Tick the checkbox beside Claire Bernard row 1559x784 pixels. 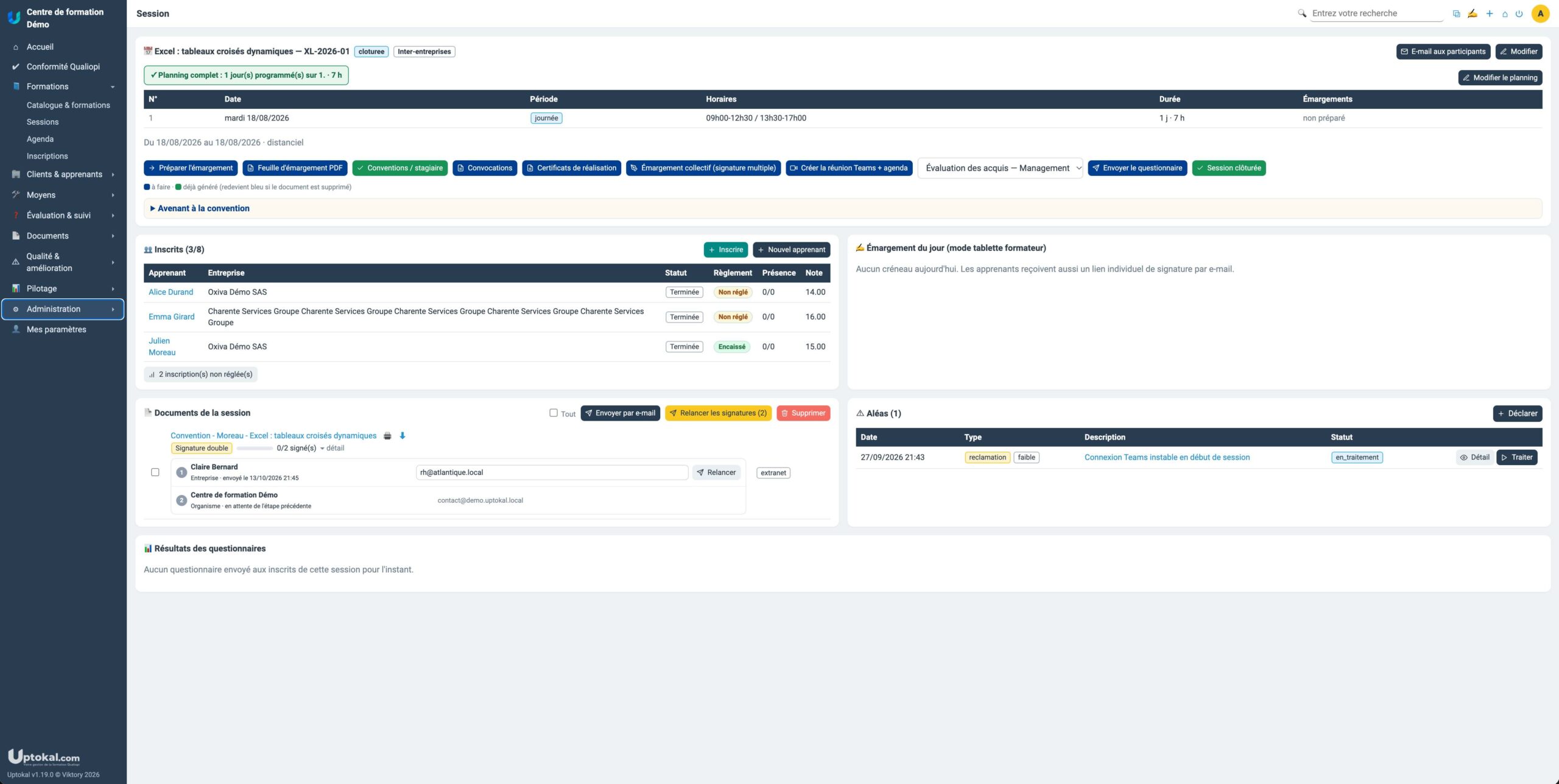(155, 472)
